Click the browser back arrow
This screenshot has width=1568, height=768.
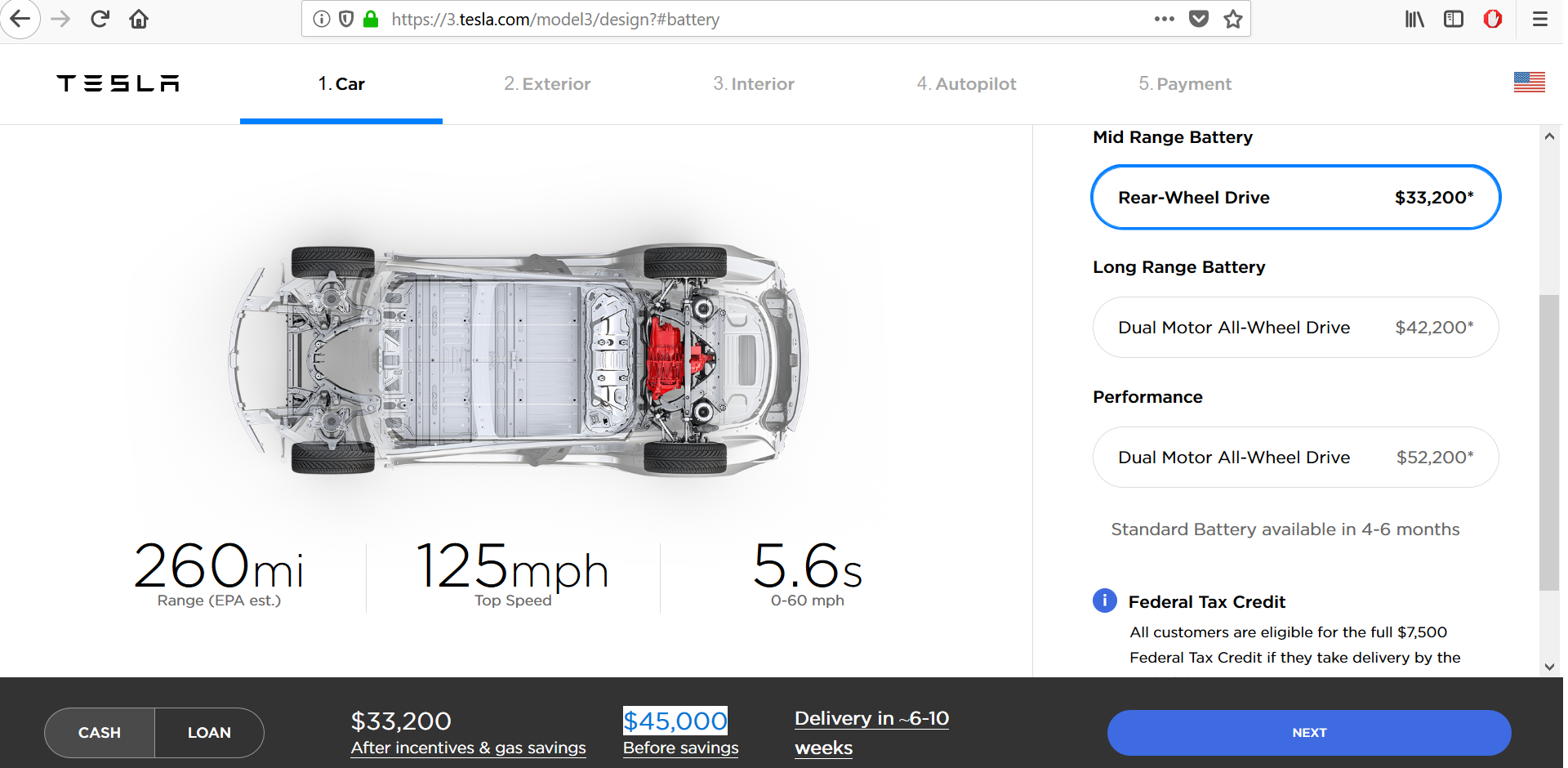pyautogui.click(x=20, y=19)
